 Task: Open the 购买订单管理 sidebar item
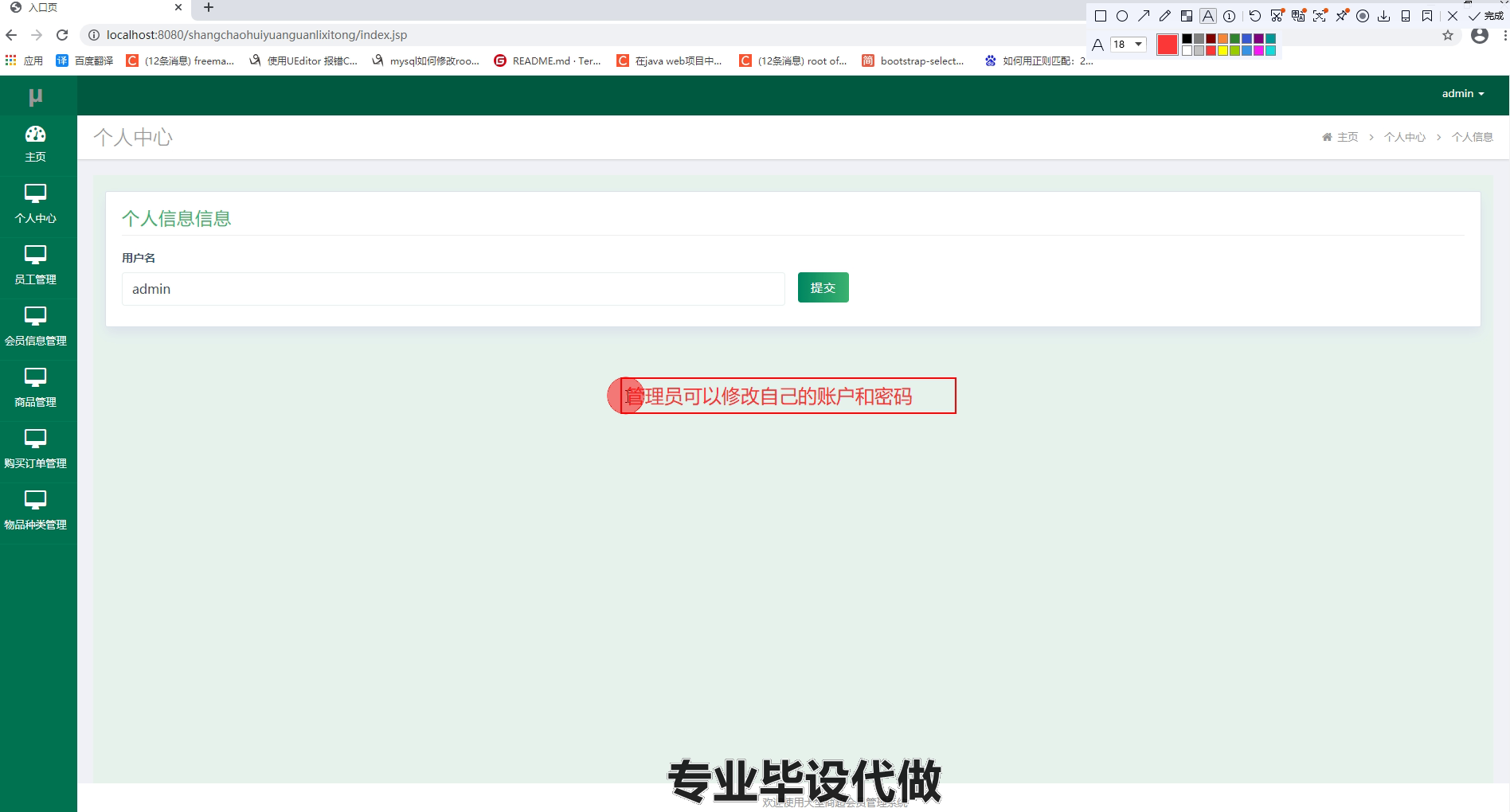click(x=36, y=450)
